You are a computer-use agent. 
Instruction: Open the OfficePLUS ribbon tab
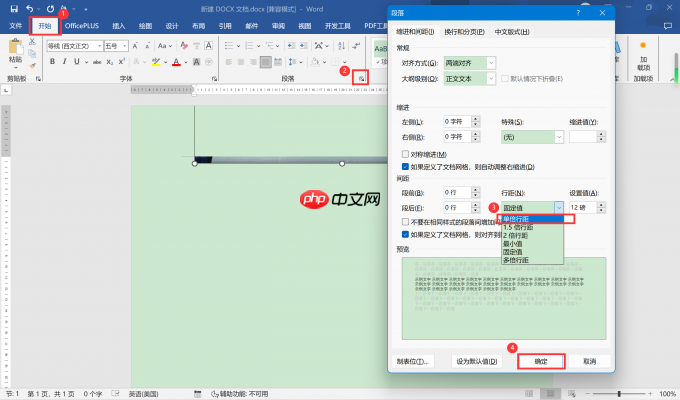pyautogui.click(x=82, y=26)
